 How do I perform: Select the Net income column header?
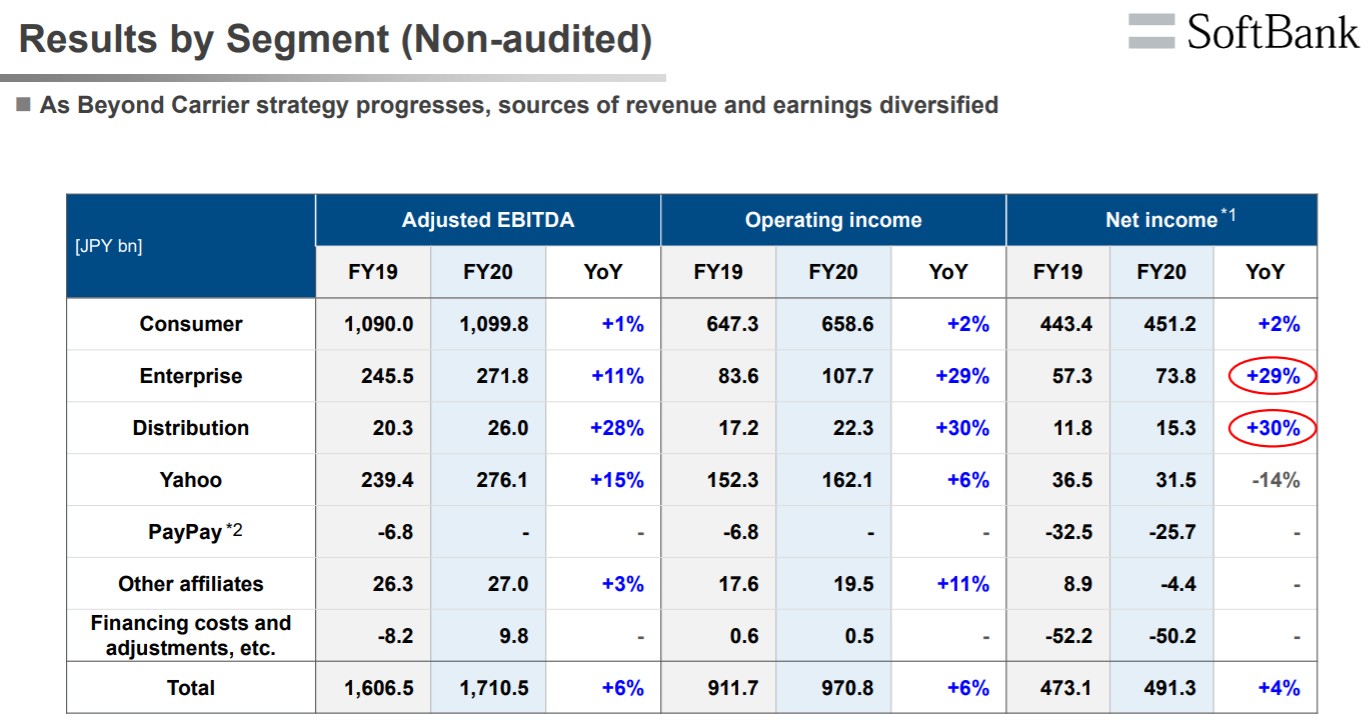click(x=1160, y=220)
